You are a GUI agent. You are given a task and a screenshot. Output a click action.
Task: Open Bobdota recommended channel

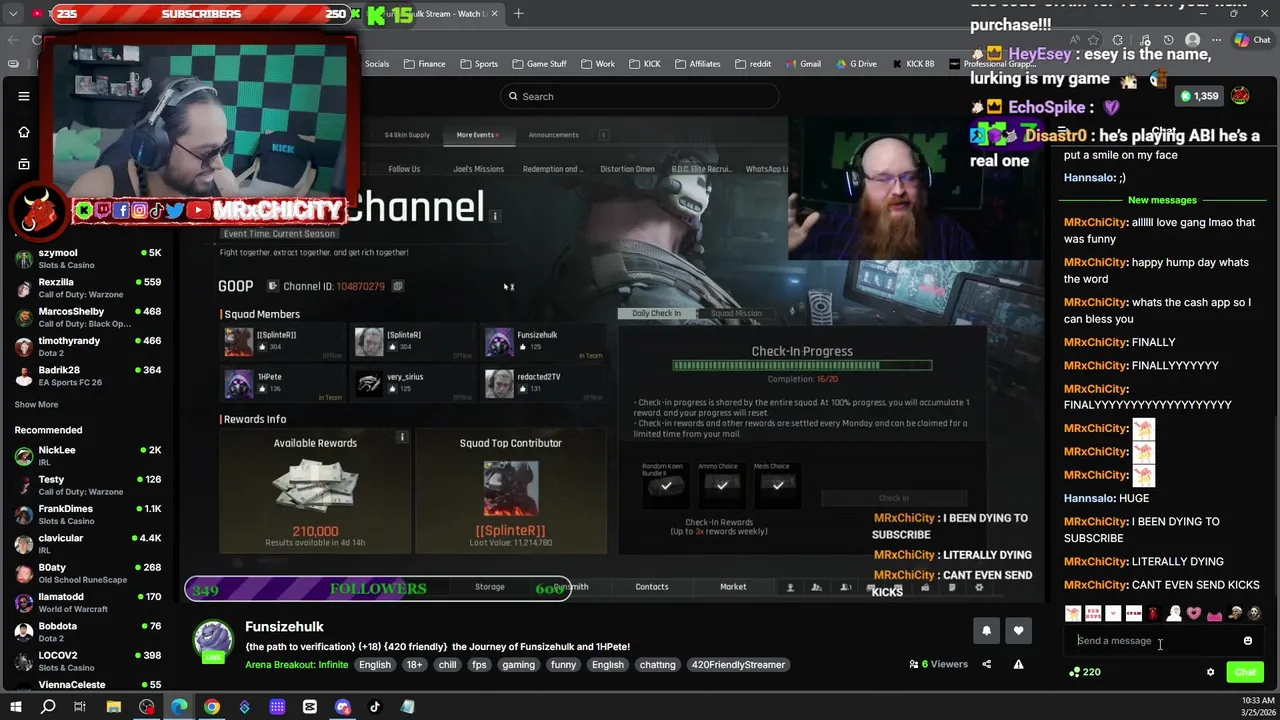(88, 631)
